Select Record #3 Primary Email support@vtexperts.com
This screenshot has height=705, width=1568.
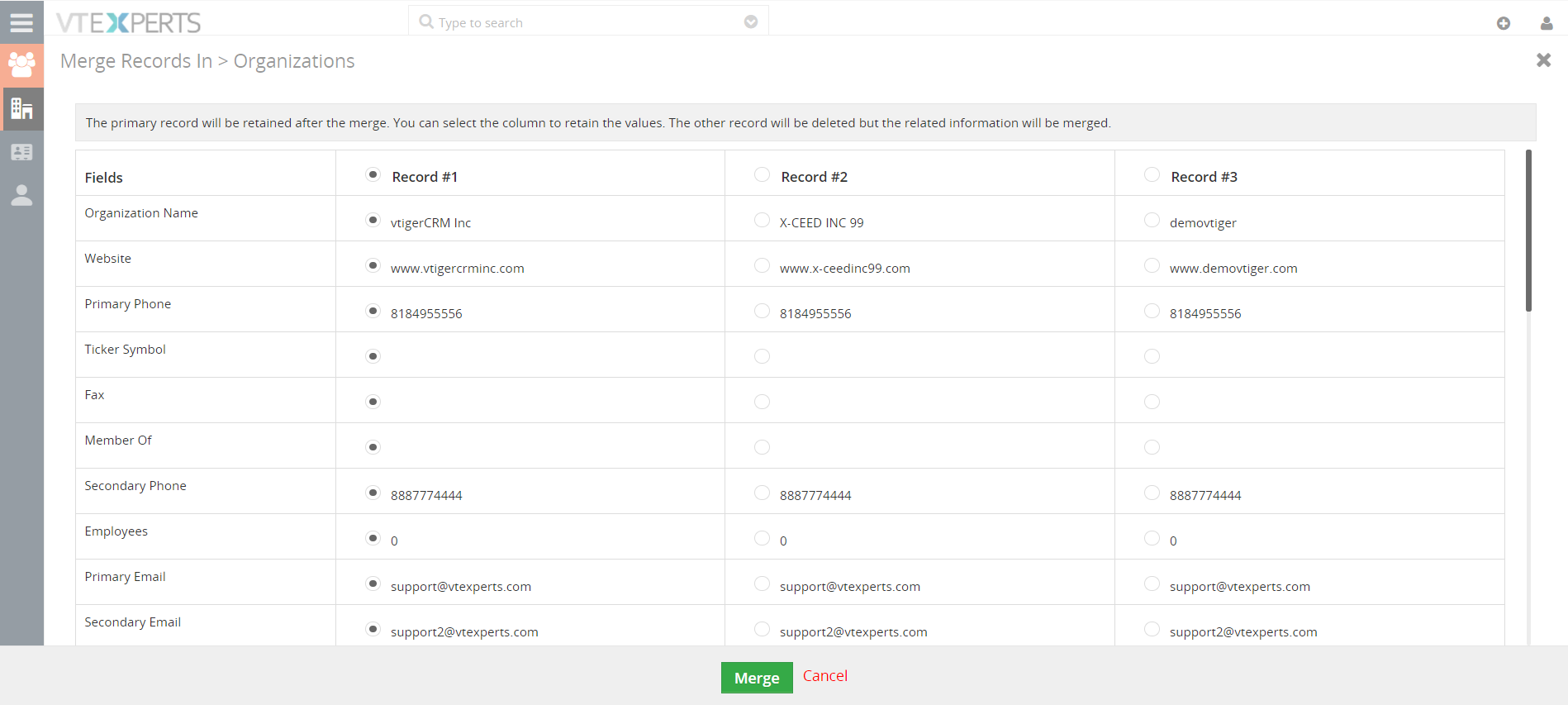1152,584
